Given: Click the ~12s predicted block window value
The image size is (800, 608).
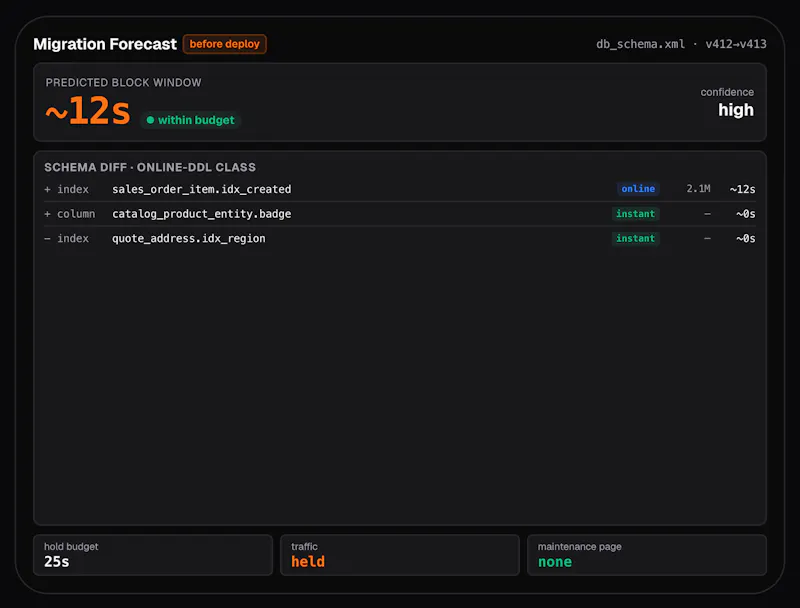Looking at the screenshot, I should [x=88, y=111].
